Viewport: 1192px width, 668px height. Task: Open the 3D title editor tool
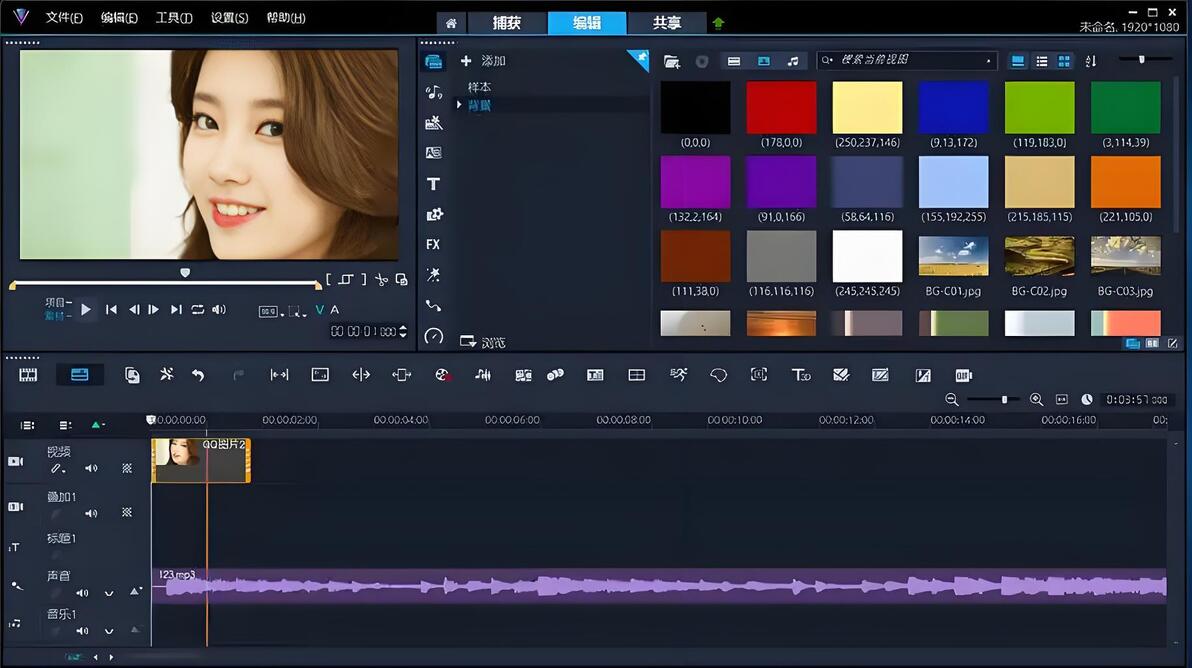click(x=800, y=375)
